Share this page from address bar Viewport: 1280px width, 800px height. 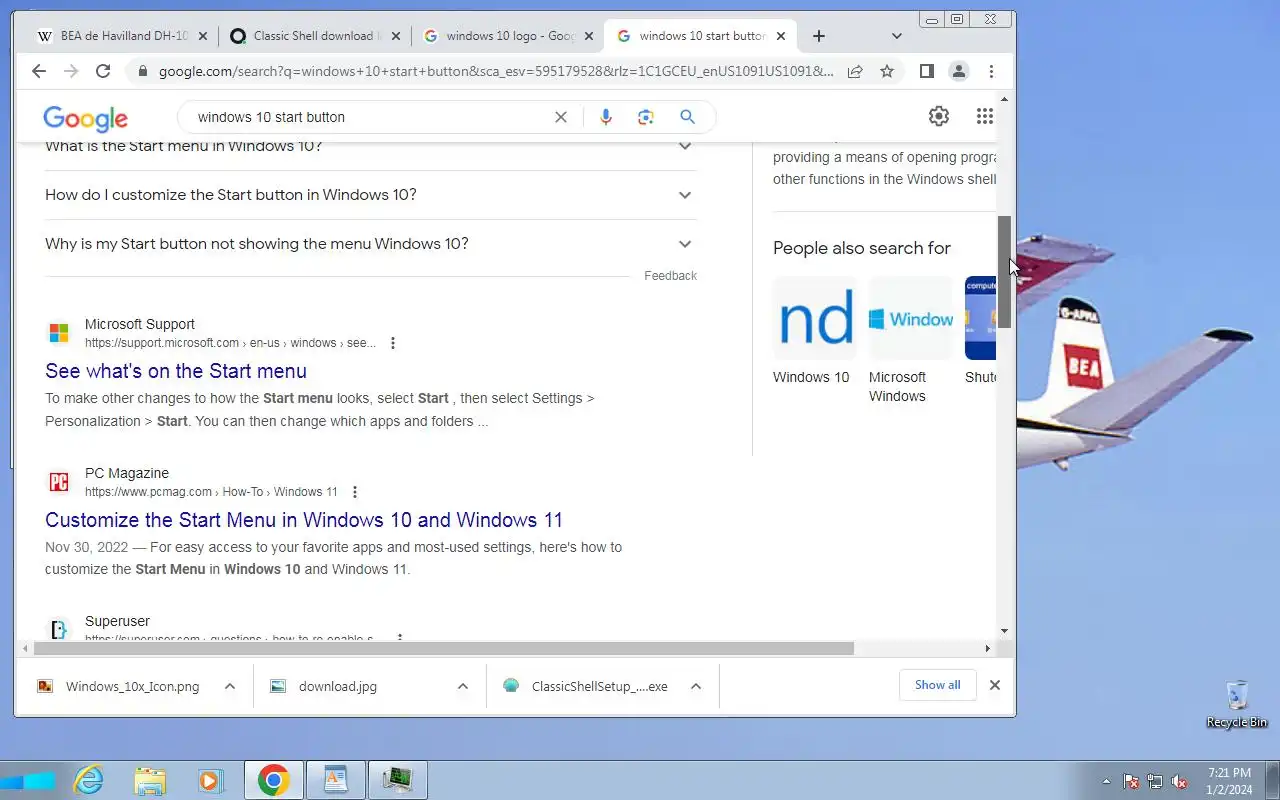click(x=855, y=71)
